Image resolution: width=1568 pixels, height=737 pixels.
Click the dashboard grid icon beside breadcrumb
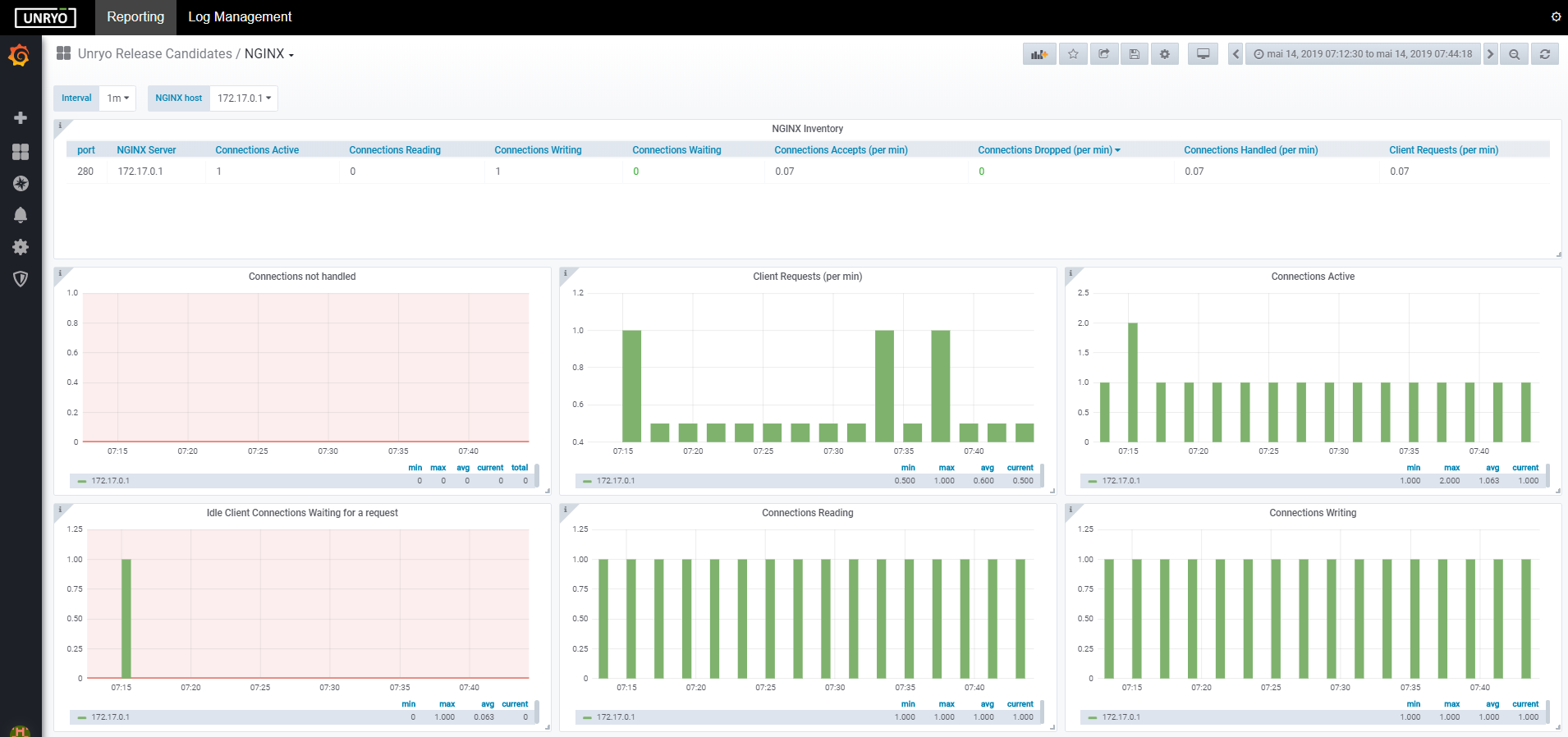pyautogui.click(x=63, y=53)
